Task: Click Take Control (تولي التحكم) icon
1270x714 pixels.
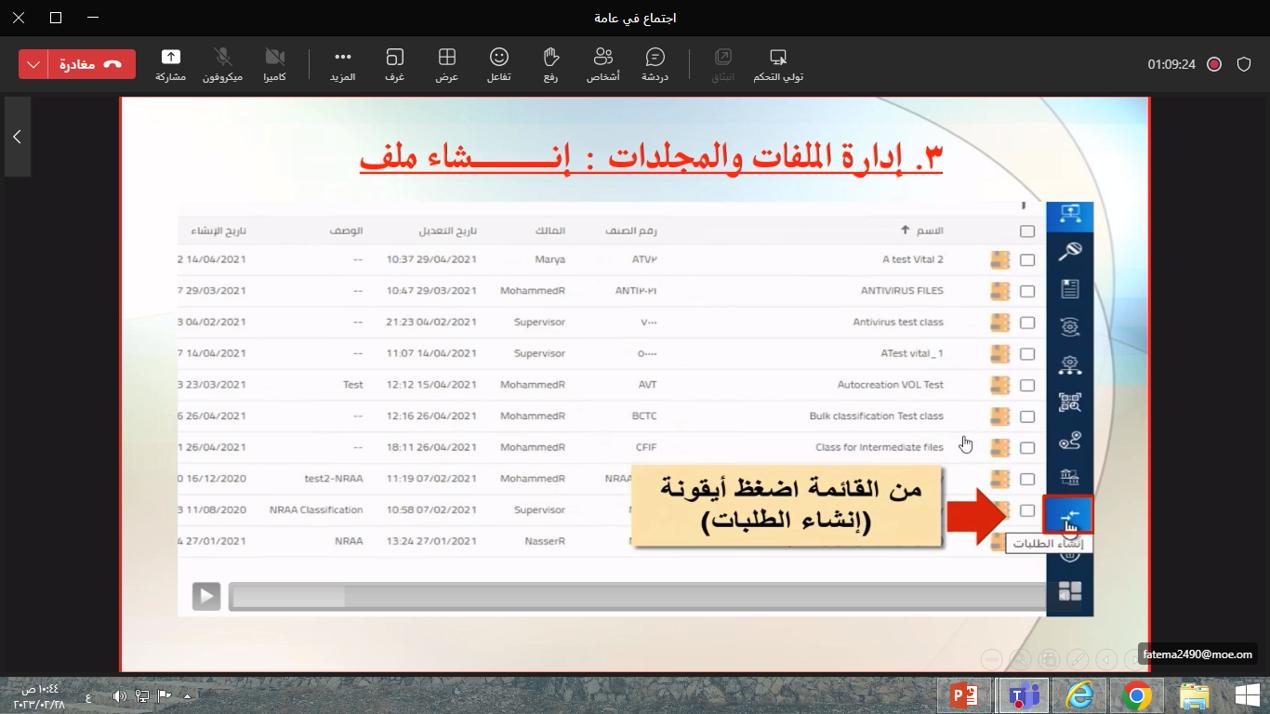Action: (x=778, y=64)
